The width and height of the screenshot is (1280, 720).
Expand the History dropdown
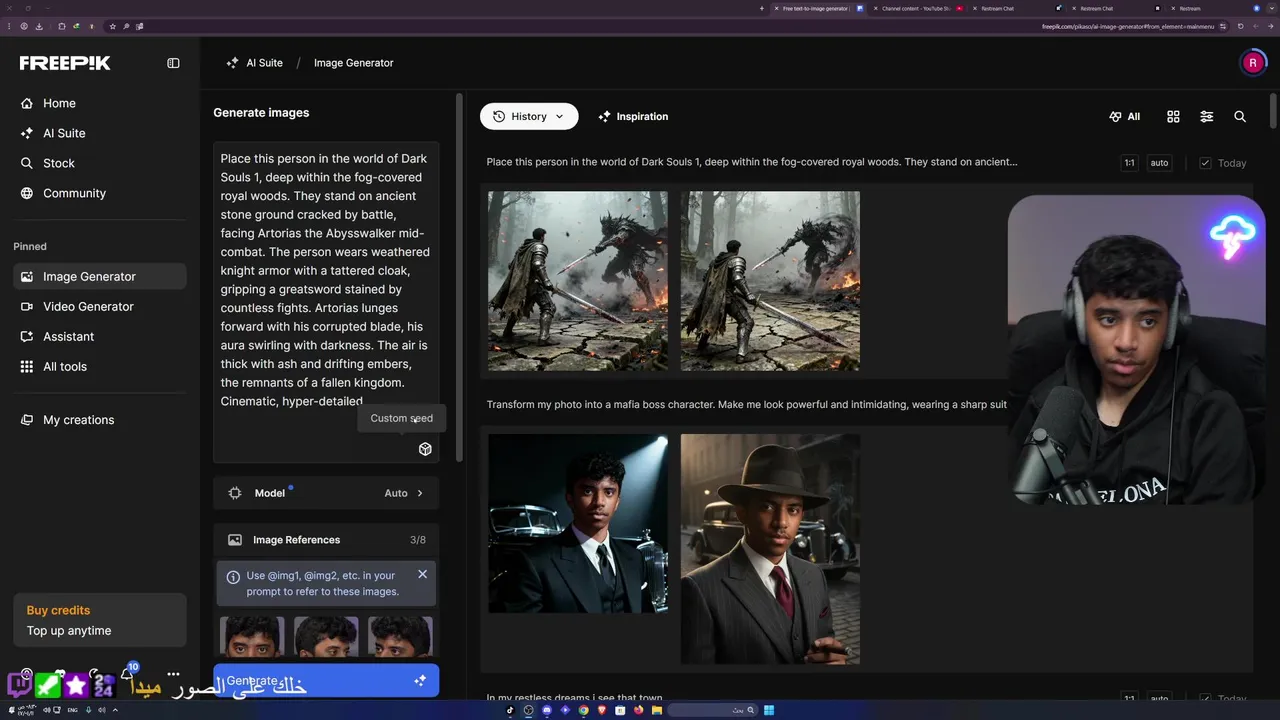[529, 116]
